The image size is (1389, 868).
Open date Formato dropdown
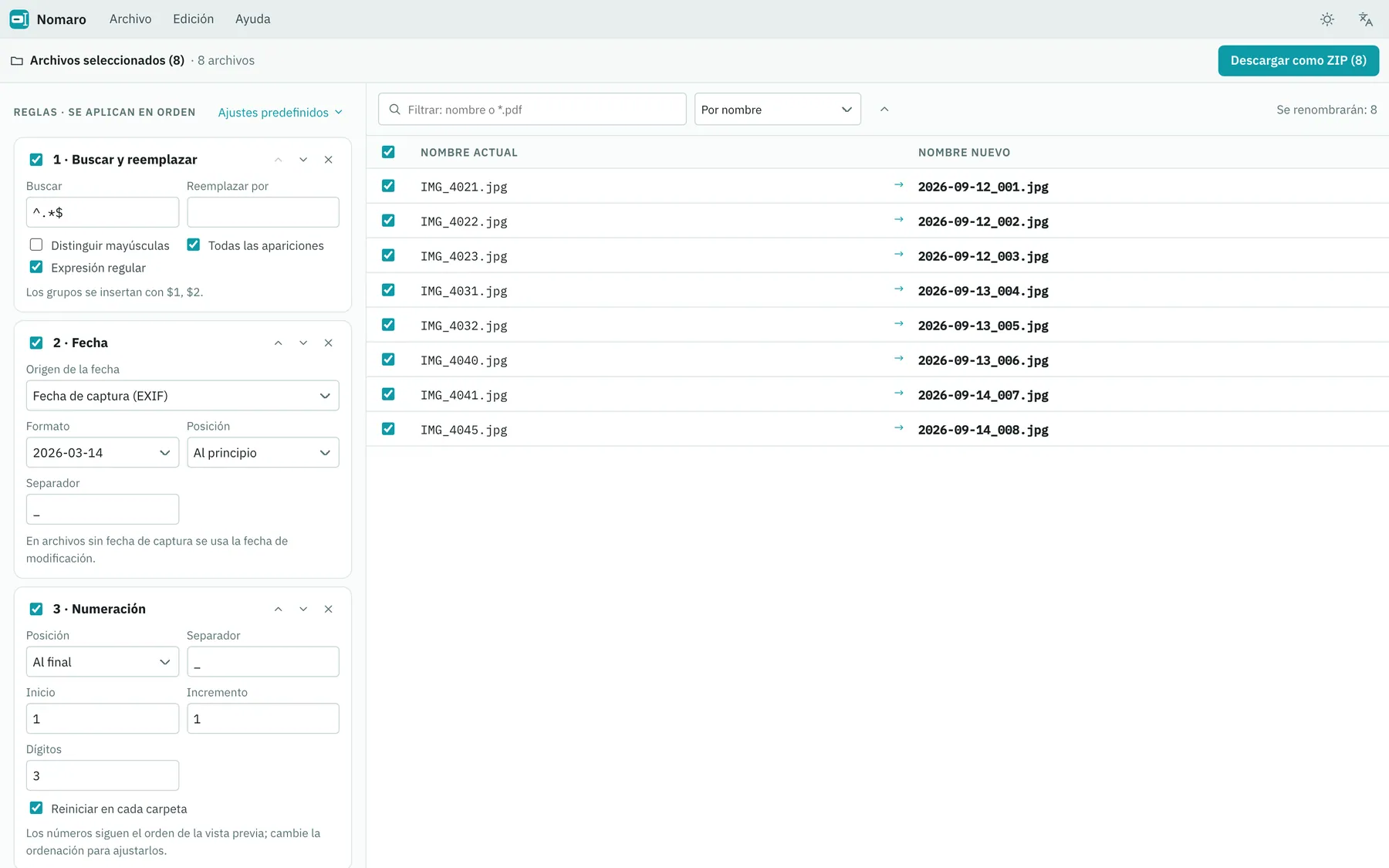click(x=103, y=453)
